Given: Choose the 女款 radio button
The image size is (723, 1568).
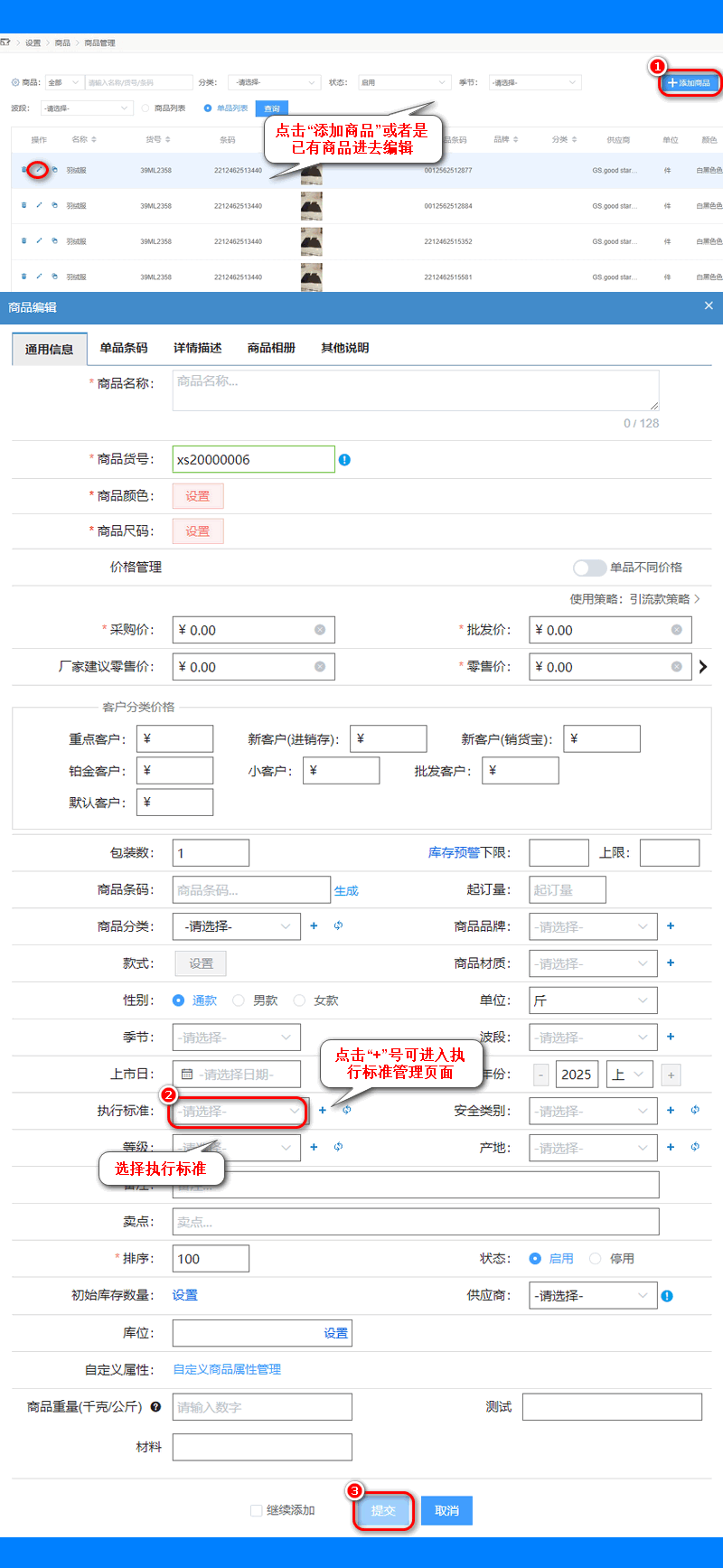Looking at the screenshot, I should 299,1000.
